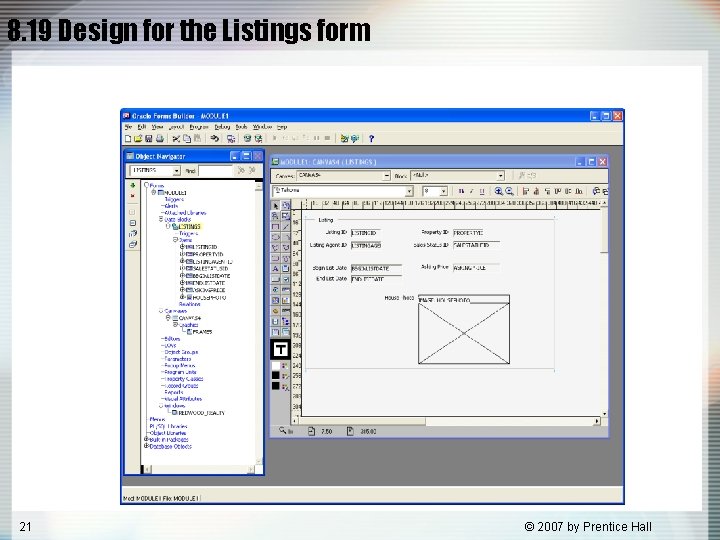Viewport: 720px width, 540px height.
Task: Select the Line drawing tool
Action: (286, 226)
